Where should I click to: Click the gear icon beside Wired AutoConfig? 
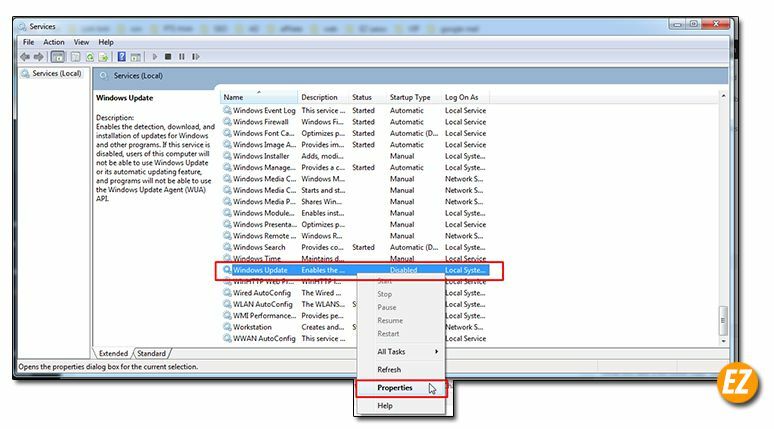point(227,293)
